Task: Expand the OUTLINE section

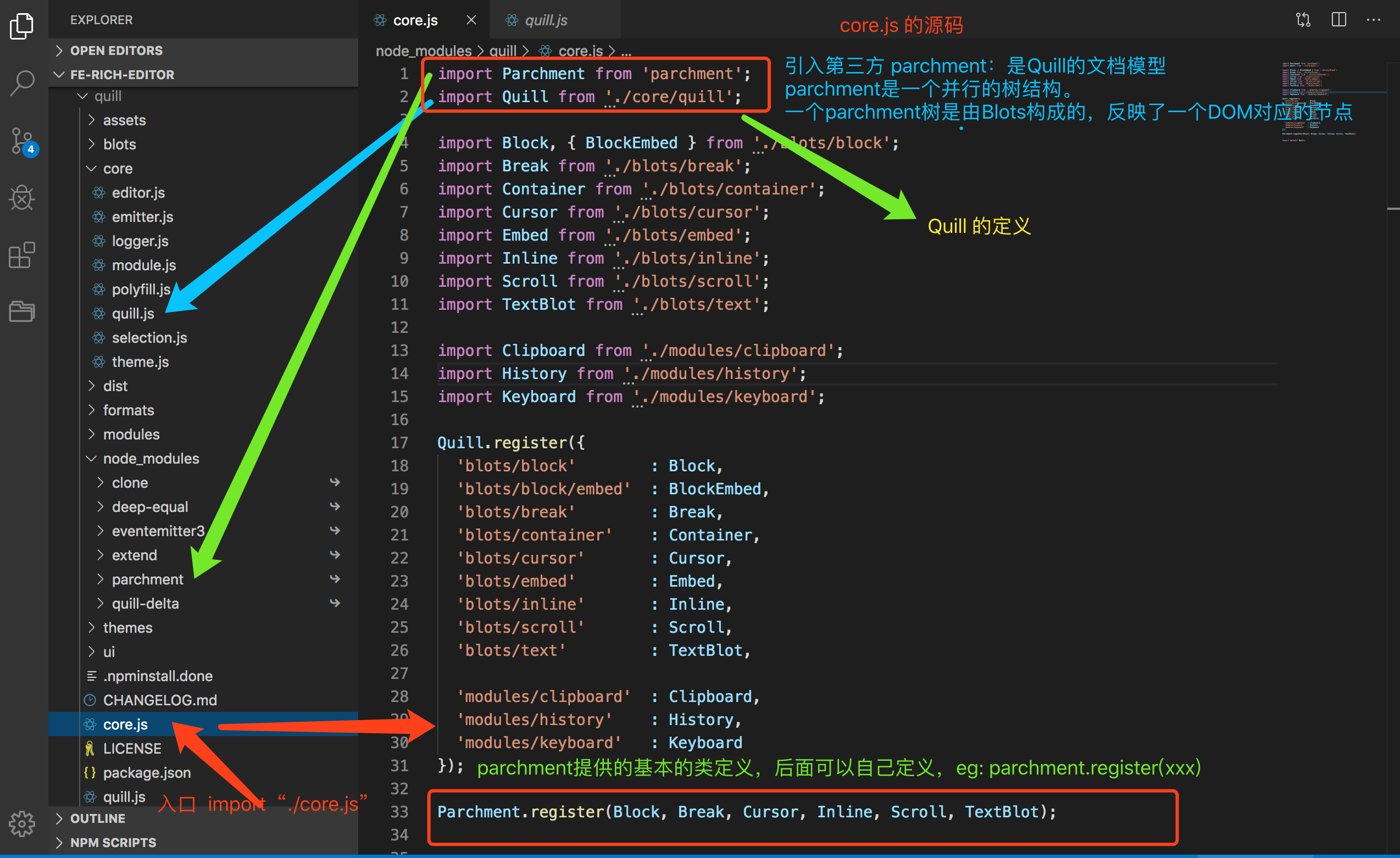Action: pos(97,818)
